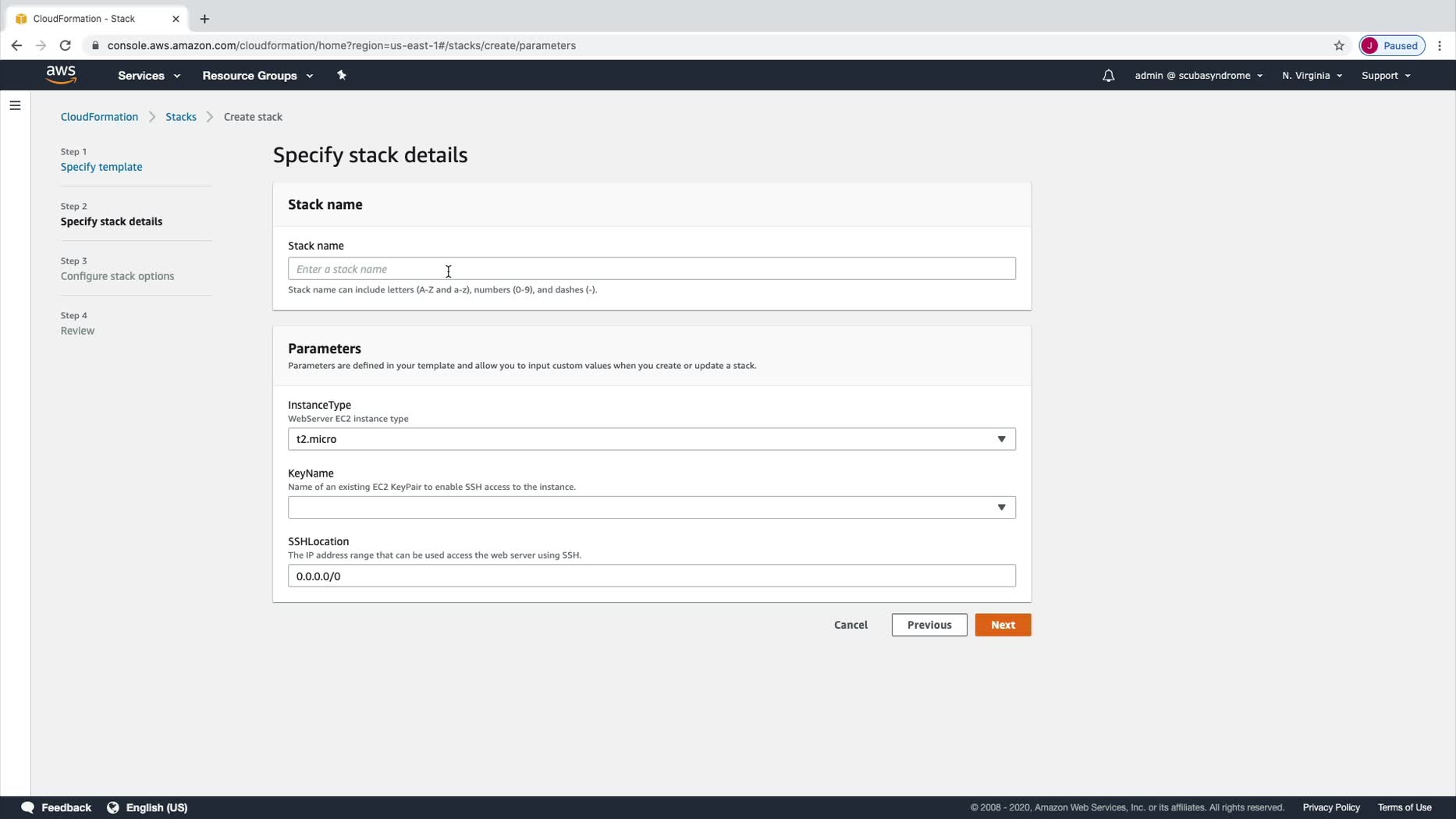Image resolution: width=1456 pixels, height=819 pixels.
Task: Click the orange Next button
Action: 1003,625
